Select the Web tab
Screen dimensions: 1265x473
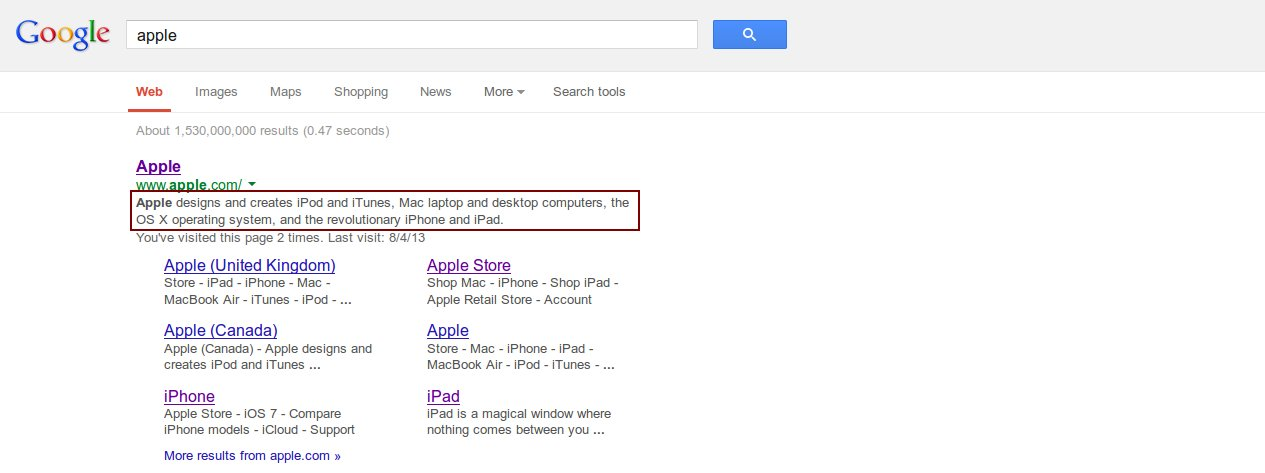[149, 92]
